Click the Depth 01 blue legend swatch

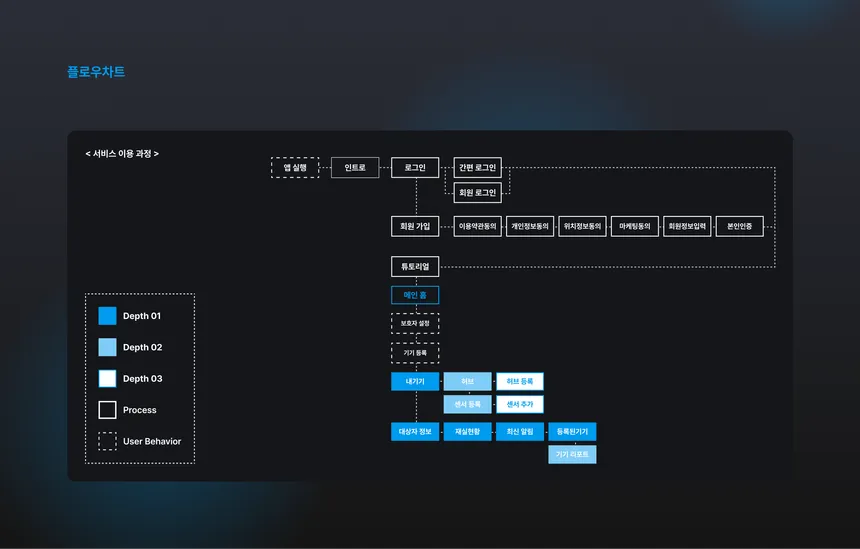(x=108, y=316)
